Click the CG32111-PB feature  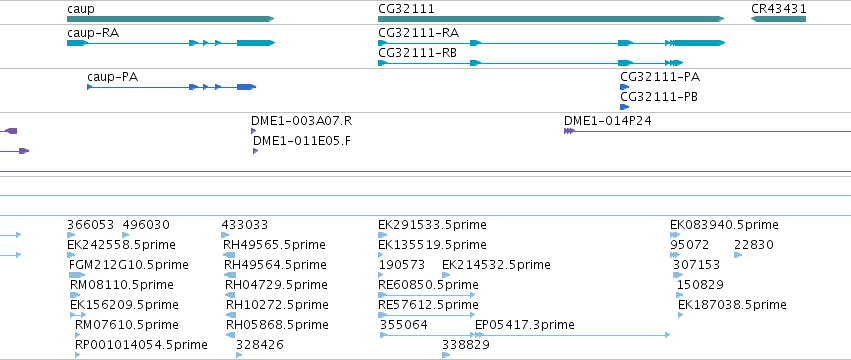(x=625, y=107)
